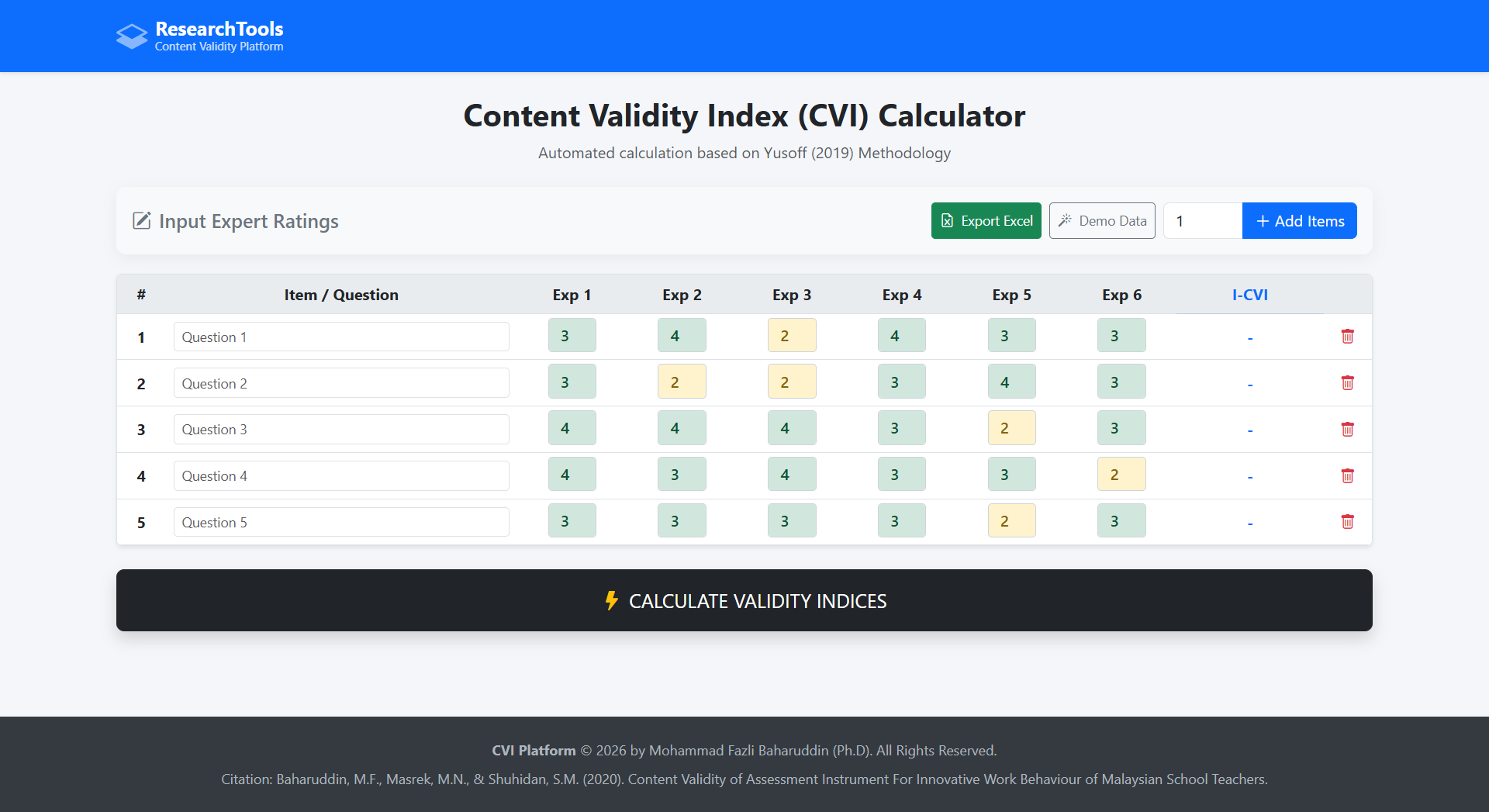Delete Question 1 row with trash icon
The width and height of the screenshot is (1489, 812).
point(1347,337)
